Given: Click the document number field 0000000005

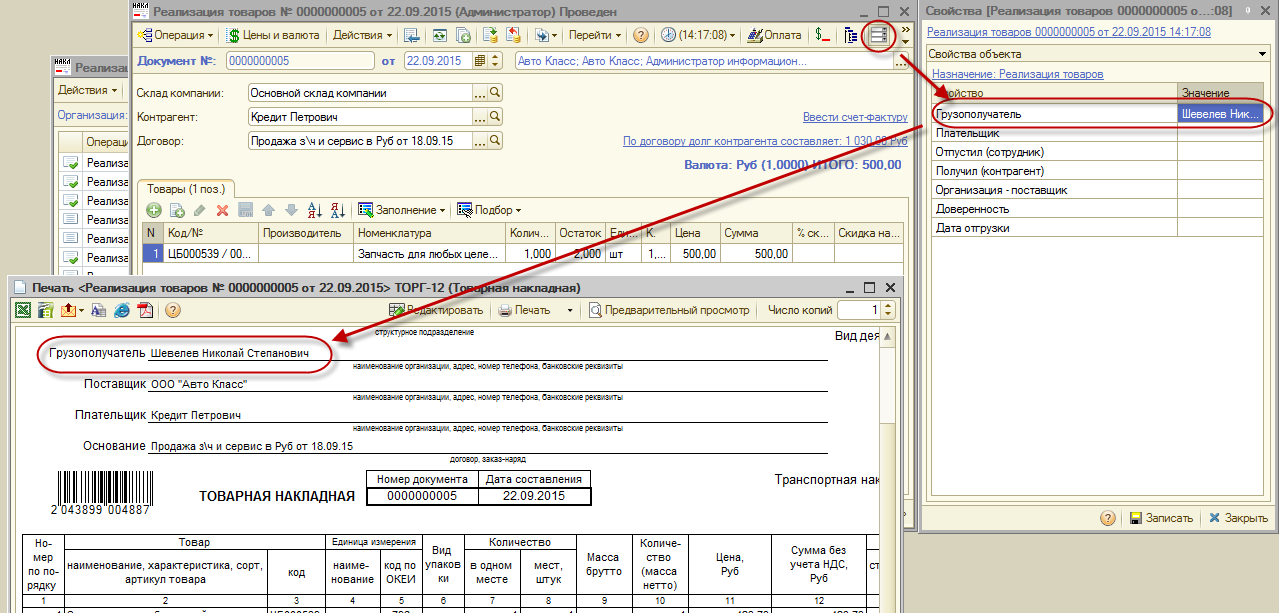Looking at the screenshot, I should 299,61.
